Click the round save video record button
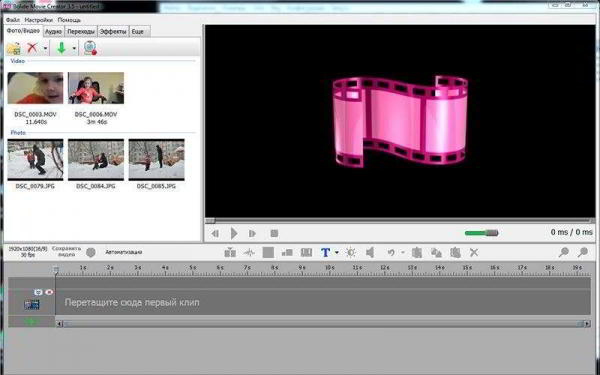The width and height of the screenshot is (600, 375). [x=91, y=253]
